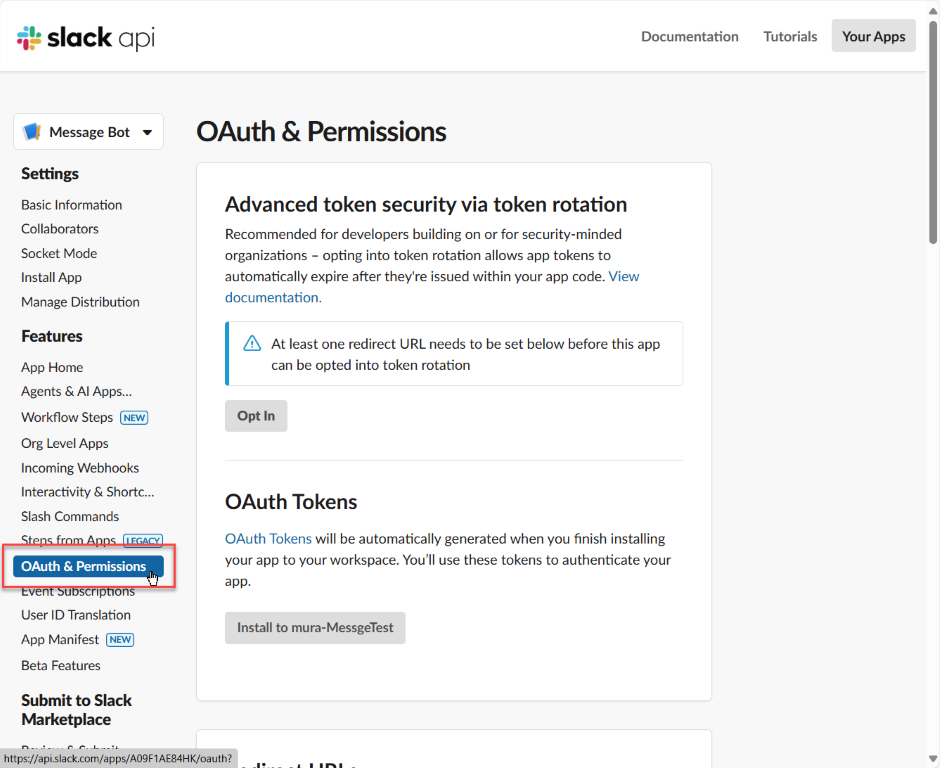Open Event Subscriptions page
940x768 pixels.
click(x=78, y=591)
